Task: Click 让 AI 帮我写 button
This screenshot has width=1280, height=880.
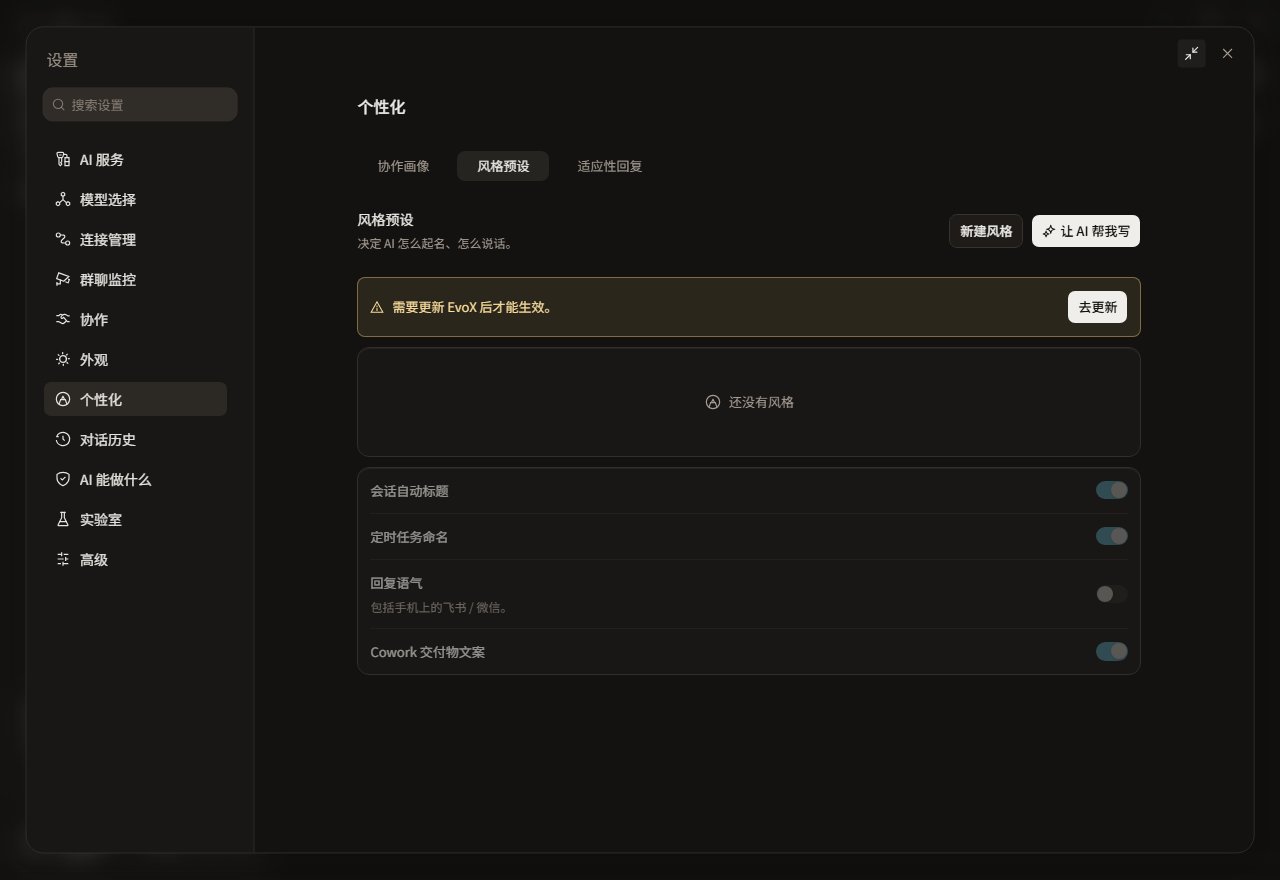Action: click(x=1086, y=231)
